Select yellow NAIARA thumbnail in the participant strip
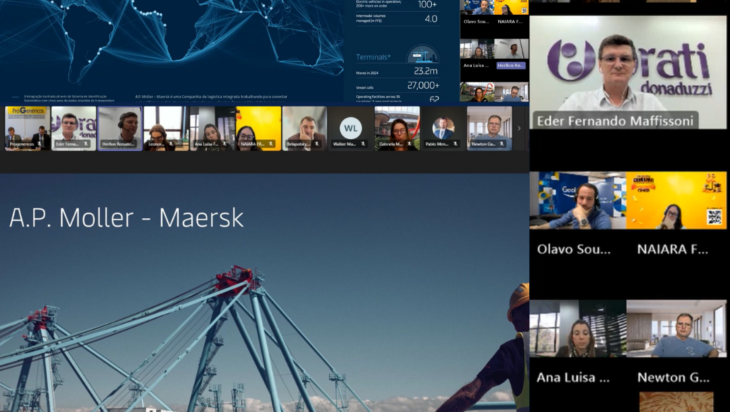730x412 pixels. pyautogui.click(x=258, y=128)
